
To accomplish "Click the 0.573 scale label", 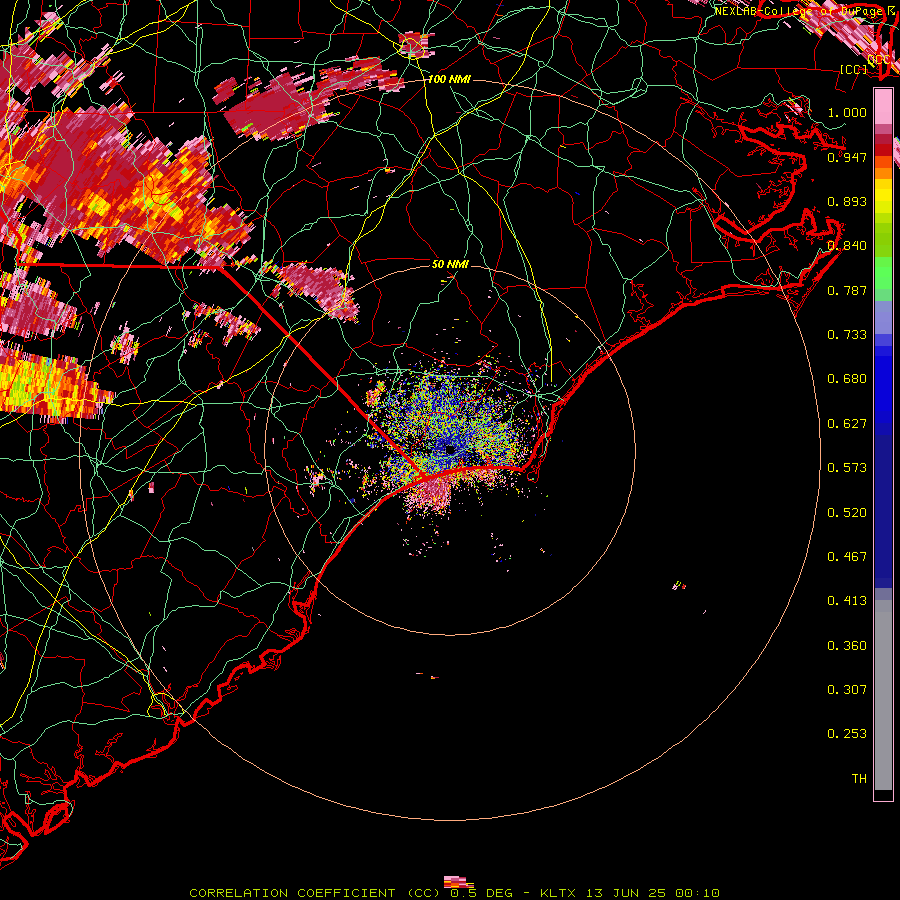I will (847, 467).
